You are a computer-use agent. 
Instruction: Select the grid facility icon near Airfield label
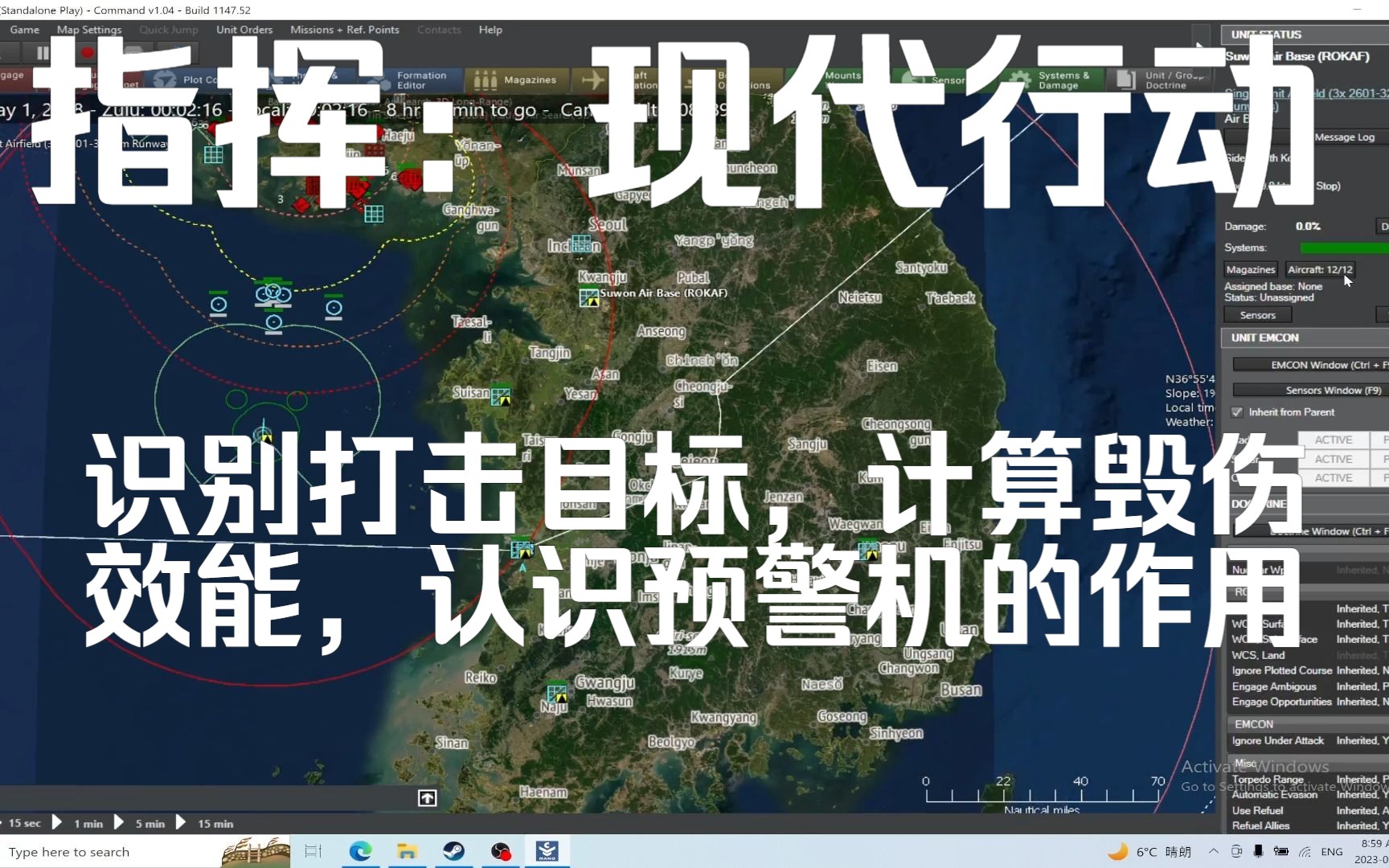[213, 154]
